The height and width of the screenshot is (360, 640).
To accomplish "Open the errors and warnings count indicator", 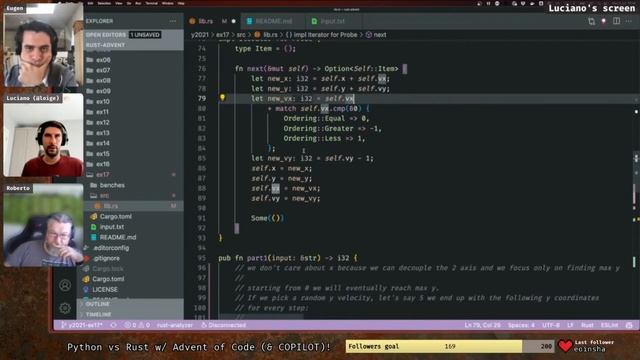I will click(137, 325).
